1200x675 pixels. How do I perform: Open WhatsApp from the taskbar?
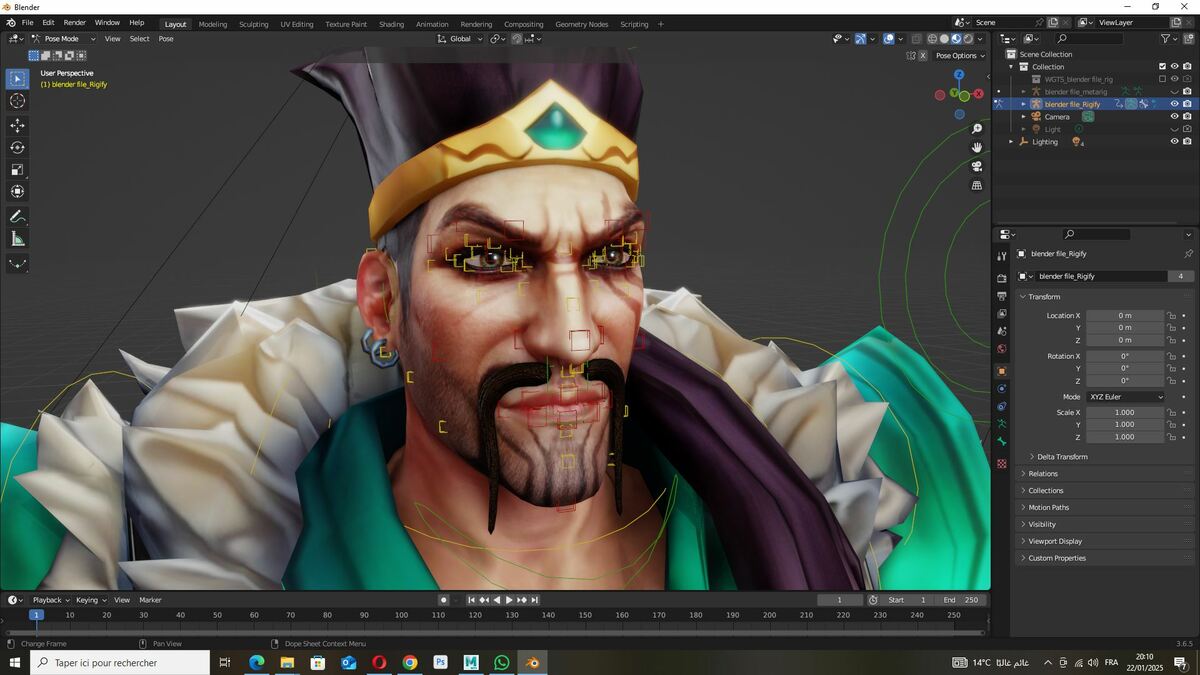click(x=502, y=662)
